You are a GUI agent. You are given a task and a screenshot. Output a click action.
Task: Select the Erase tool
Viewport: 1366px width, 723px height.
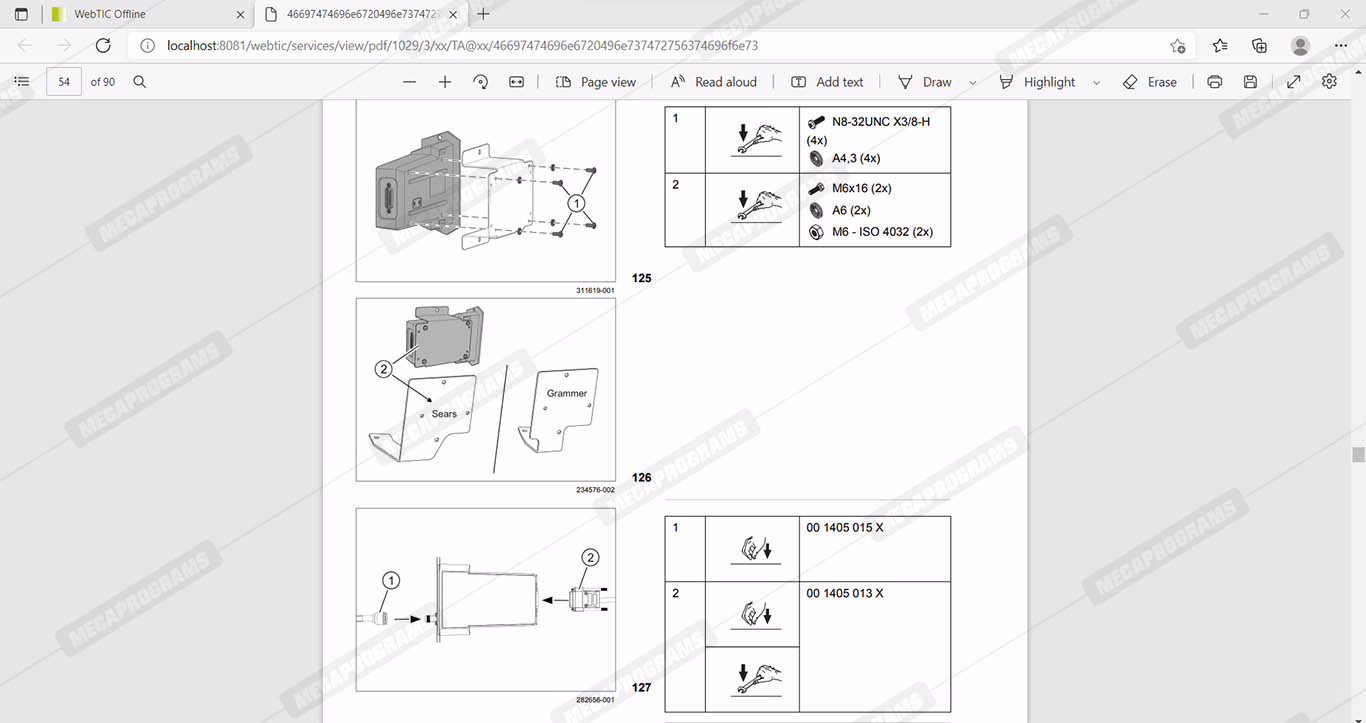(x=1150, y=82)
